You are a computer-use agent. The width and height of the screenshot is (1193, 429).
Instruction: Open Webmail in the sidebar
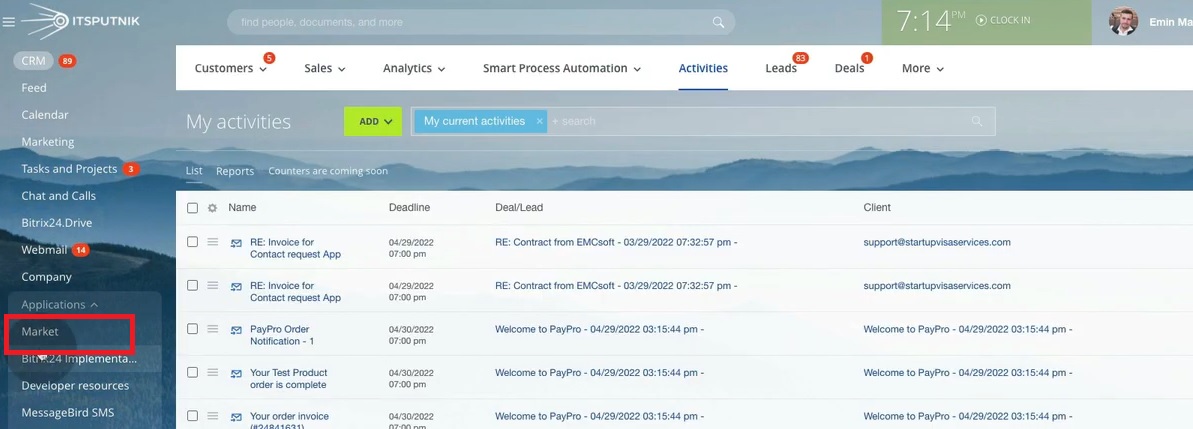(44, 249)
